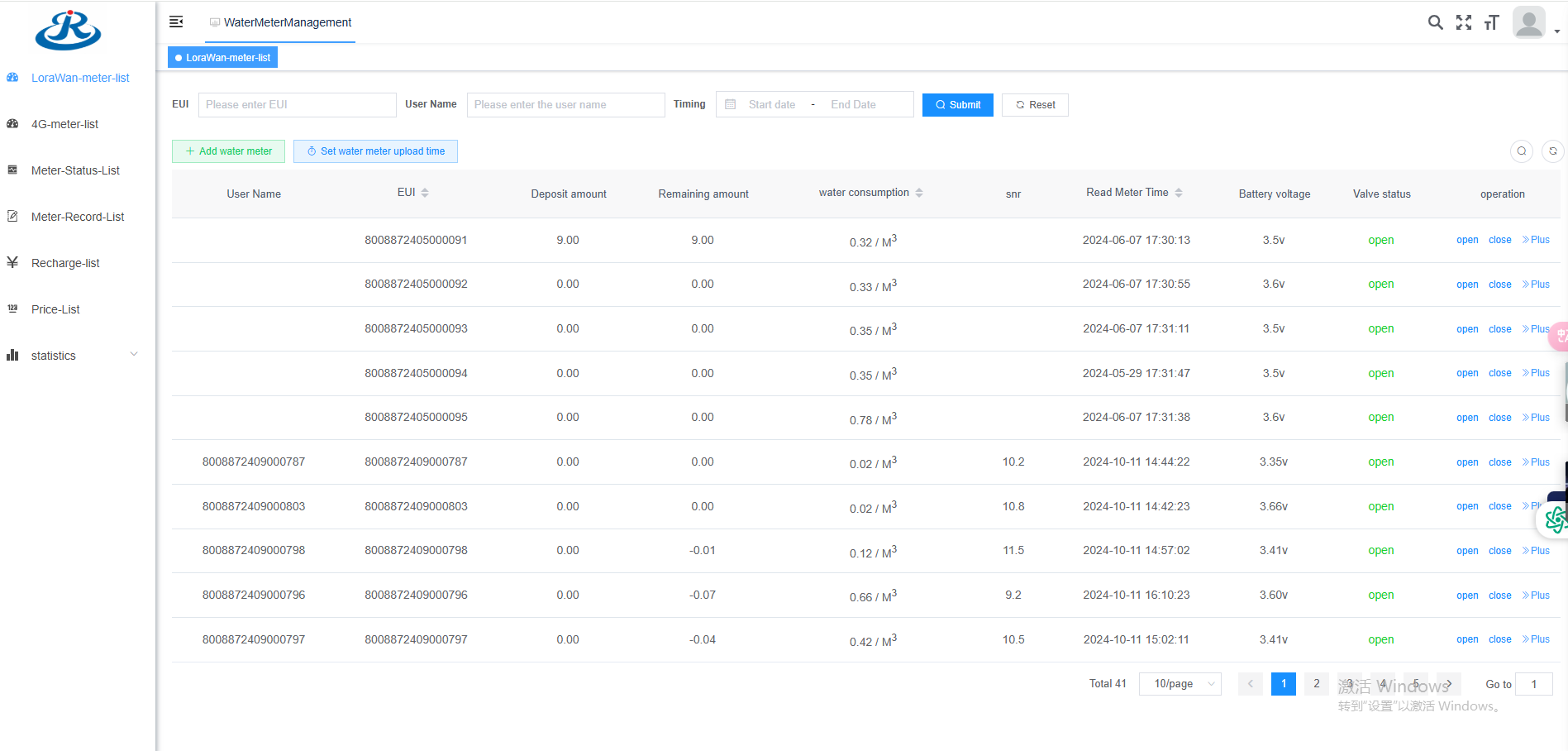This screenshot has height=751, width=1568.
Task: Open valve for meter 8008872405000091
Action: [x=1467, y=240]
